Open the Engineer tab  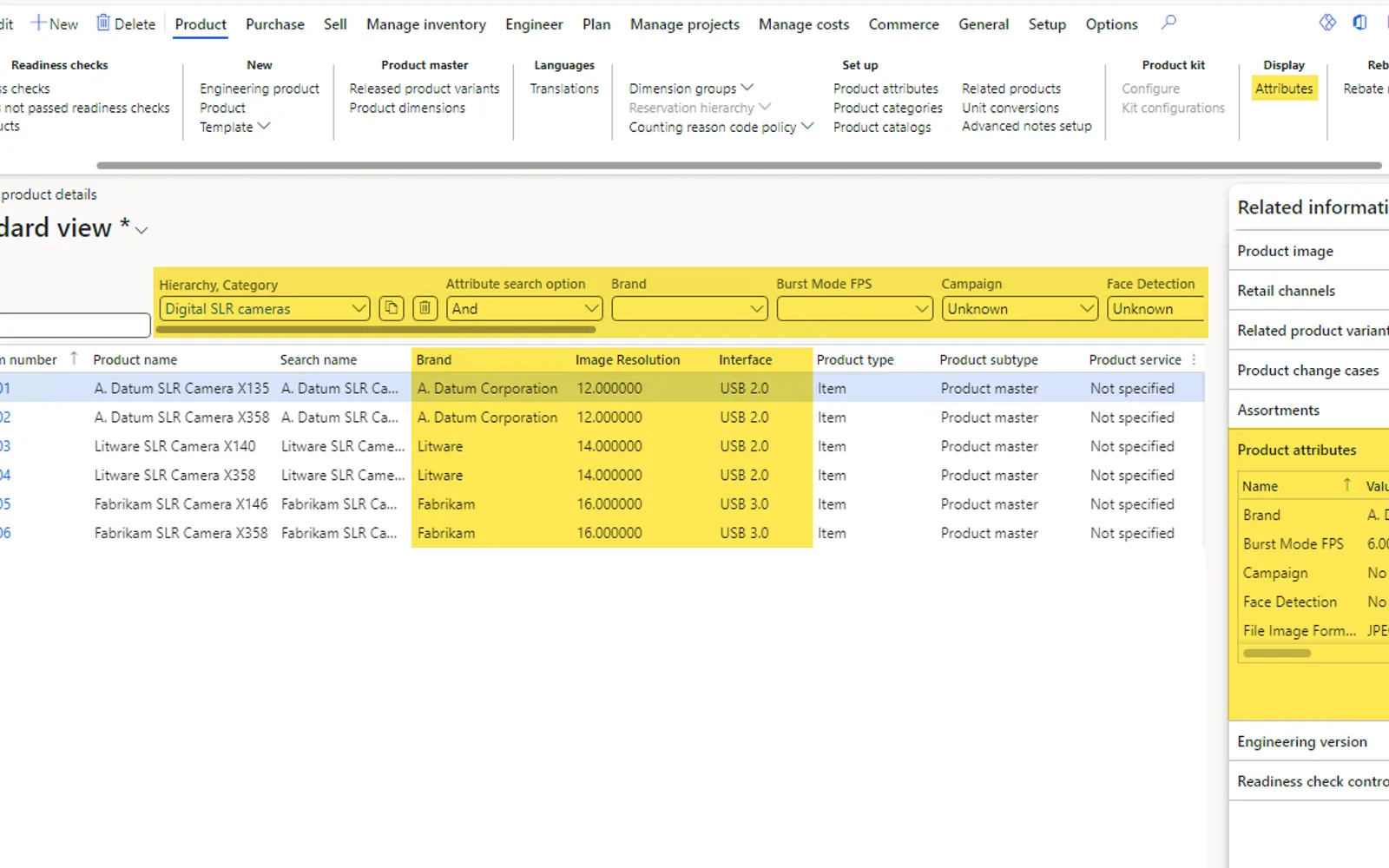coord(534,24)
